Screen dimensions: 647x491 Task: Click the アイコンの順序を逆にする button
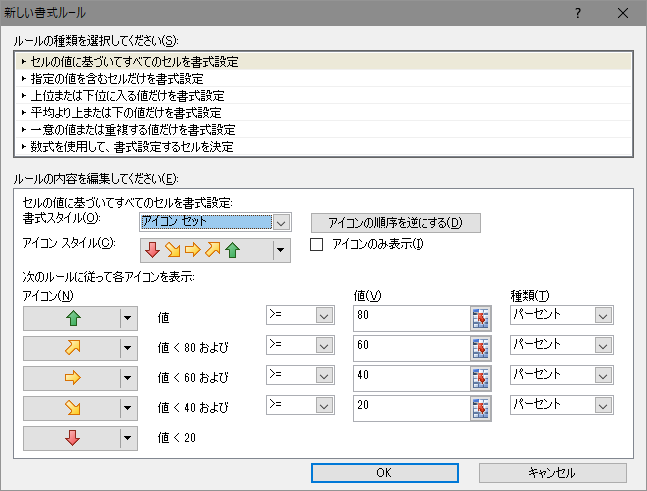tap(396, 223)
